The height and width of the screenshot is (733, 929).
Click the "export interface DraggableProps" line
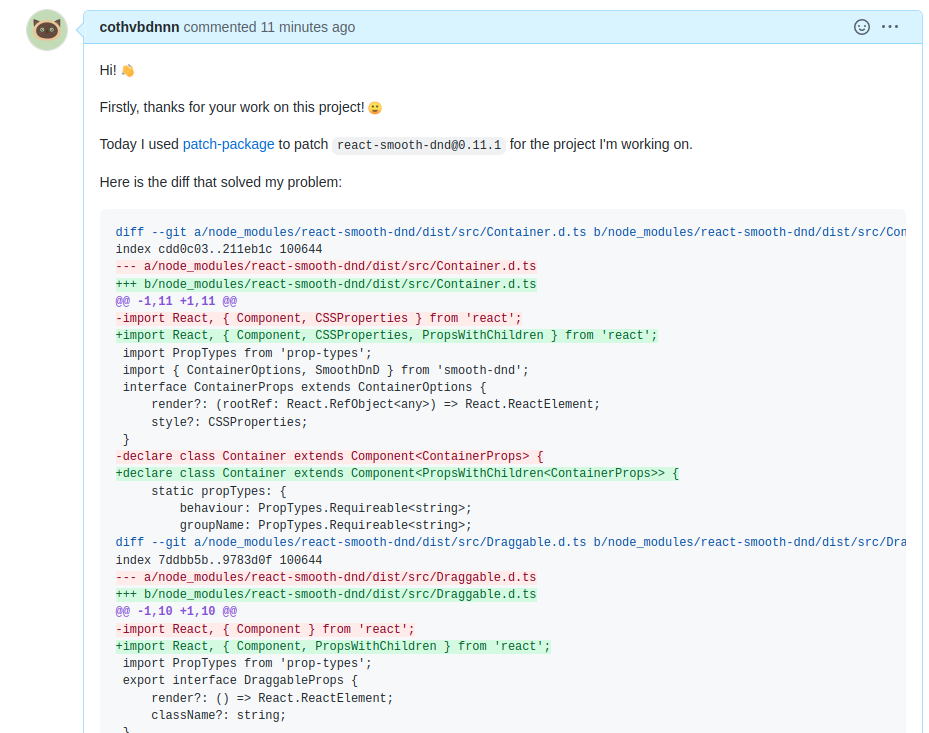(x=240, y=681)
